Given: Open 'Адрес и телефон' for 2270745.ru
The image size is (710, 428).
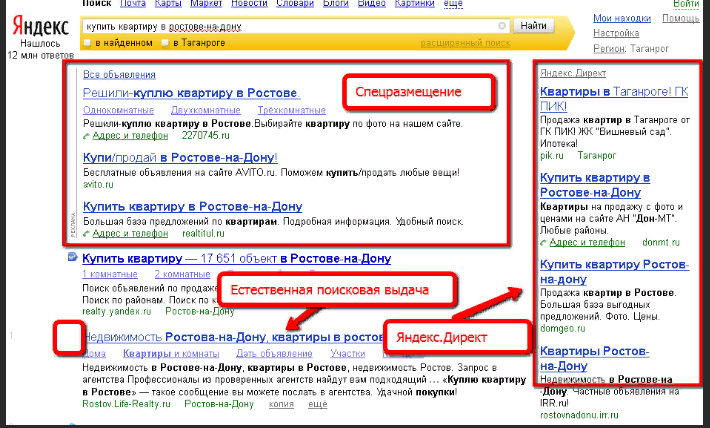Looking at the screenshot, I should [x=130, y=136].
